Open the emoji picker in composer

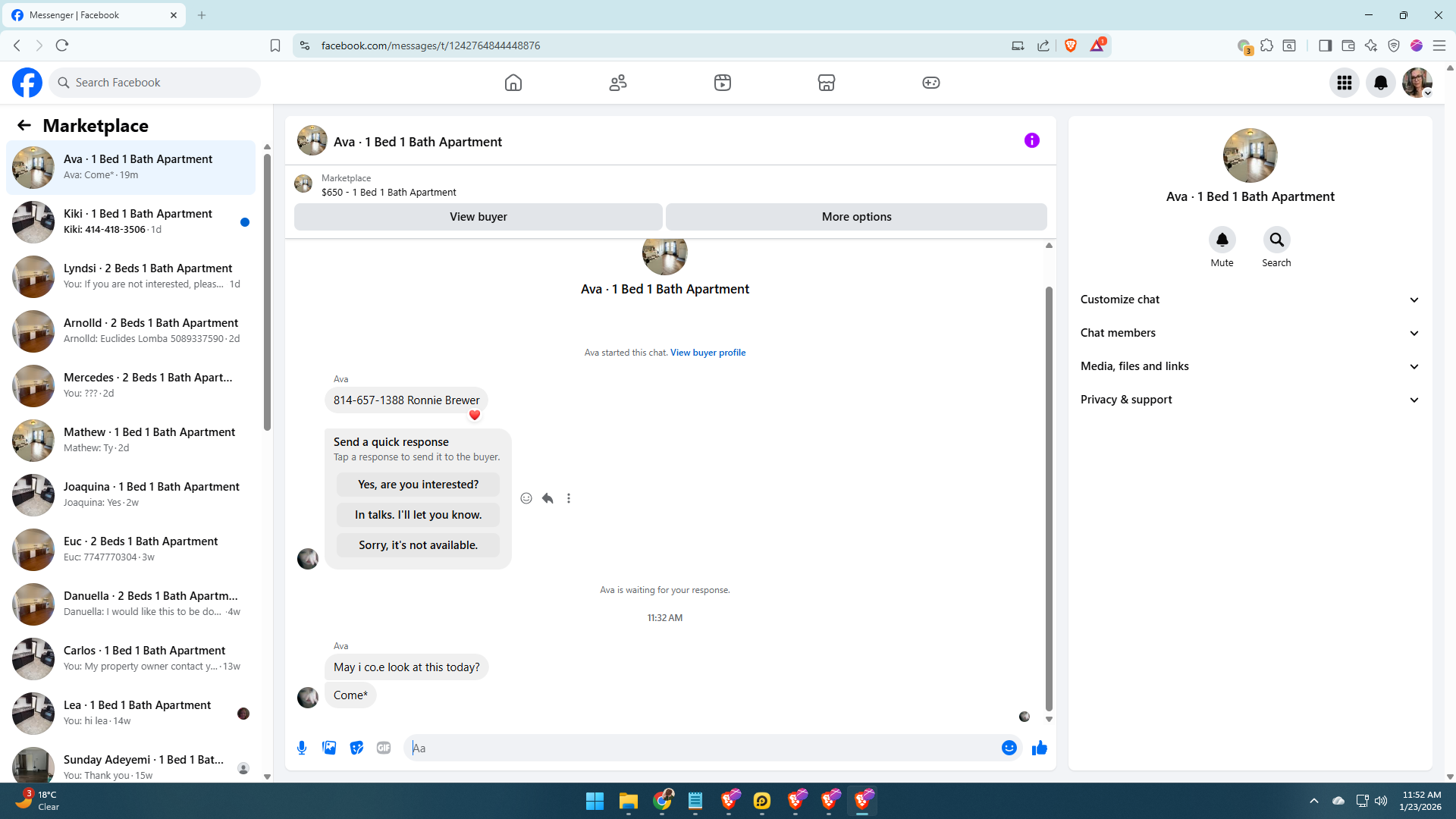click(1009, 748)
